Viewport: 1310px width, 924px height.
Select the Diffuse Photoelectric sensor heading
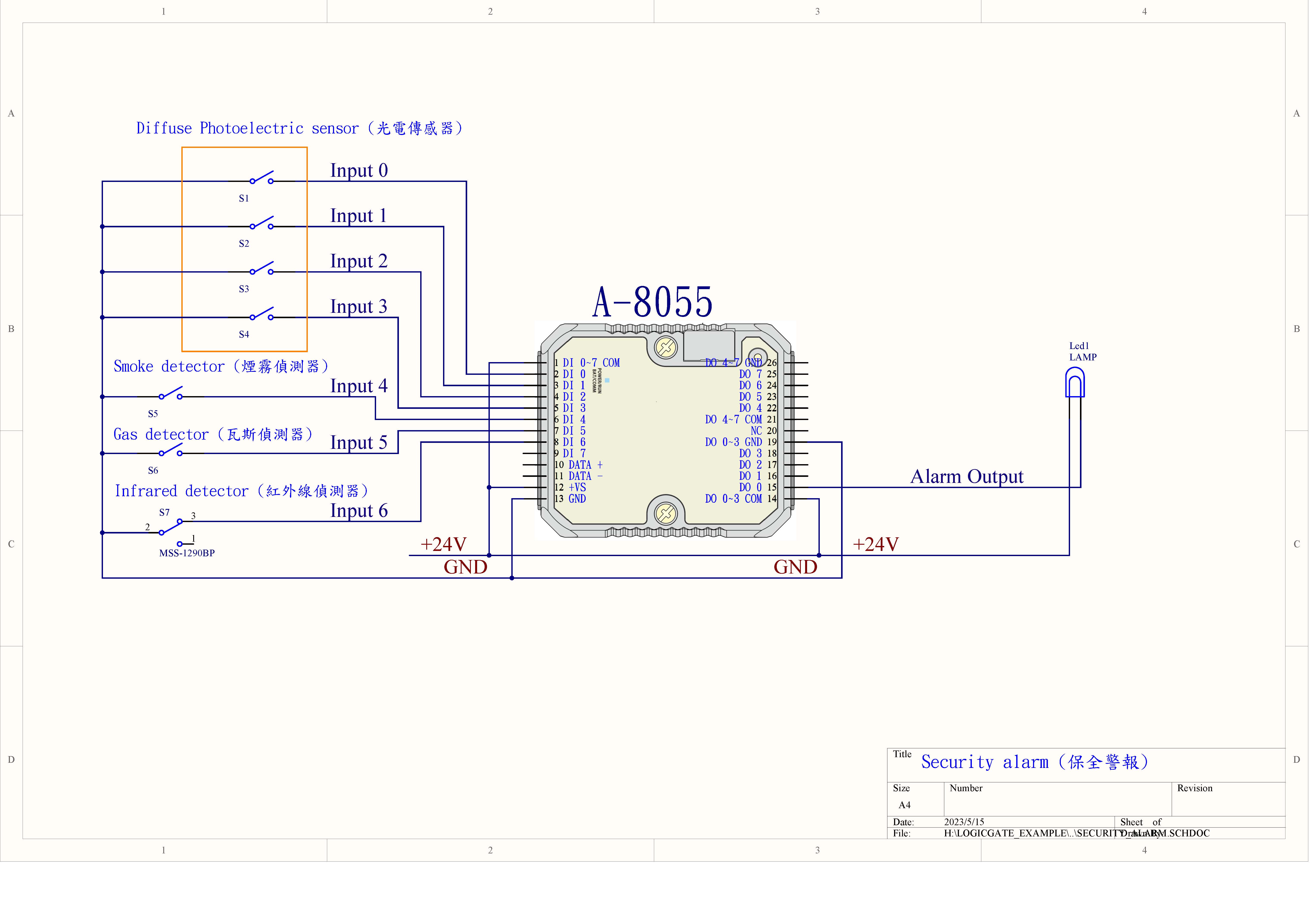coord(300,128)
